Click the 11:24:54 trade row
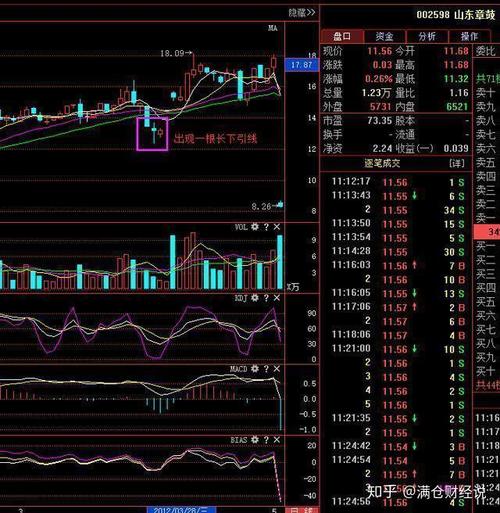The width and height of the screenshot is (500, 513). click(397, 461)
